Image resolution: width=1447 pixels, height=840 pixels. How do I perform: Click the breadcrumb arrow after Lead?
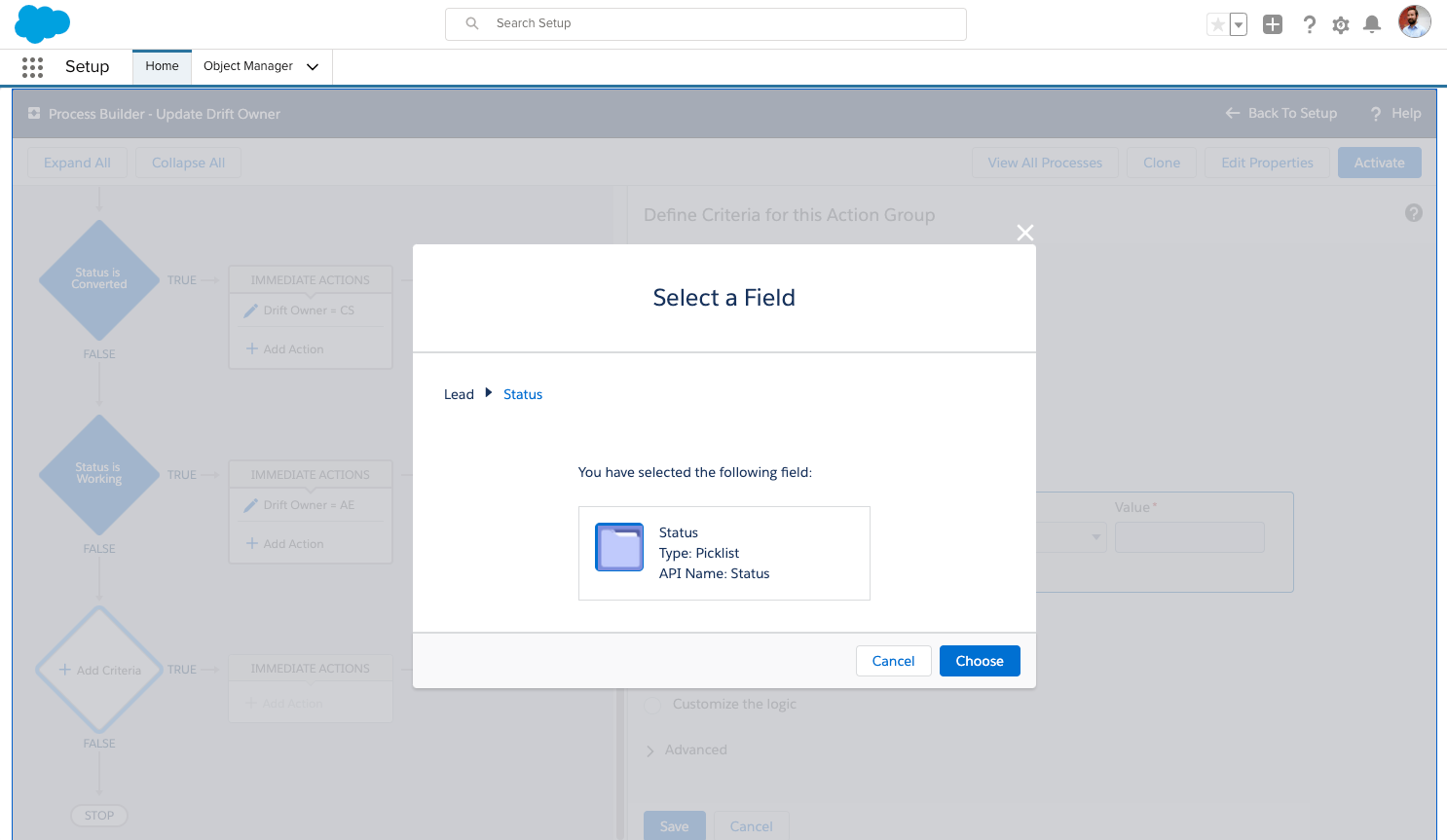[x=489, y=393]
